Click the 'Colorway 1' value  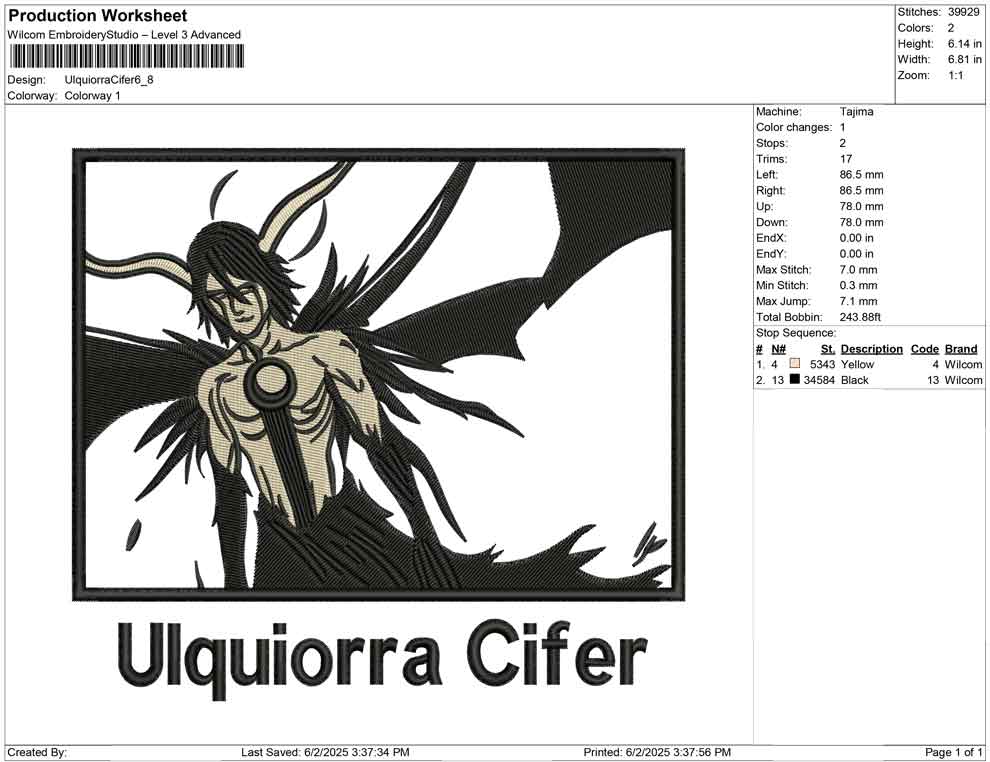pos(92,96)
